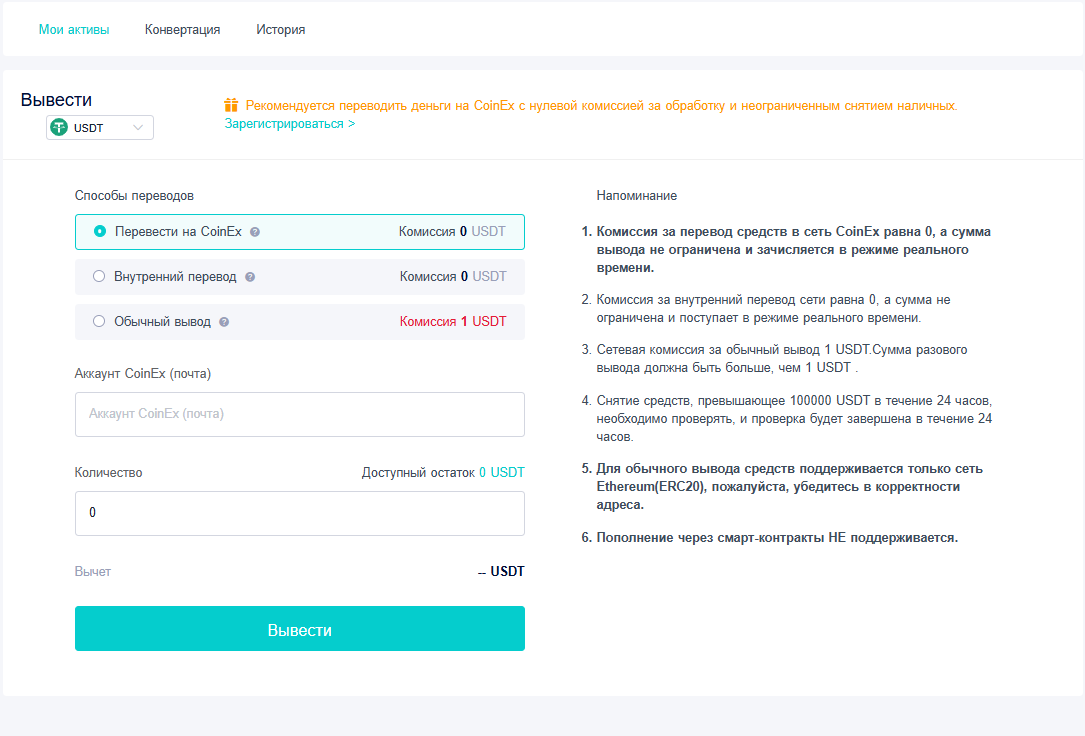Image resolution: width=1085 pixels, height=736 pixels.
Task: Focus the Аккаунт CoinEx (почта) input field
Action: point(299,414)
